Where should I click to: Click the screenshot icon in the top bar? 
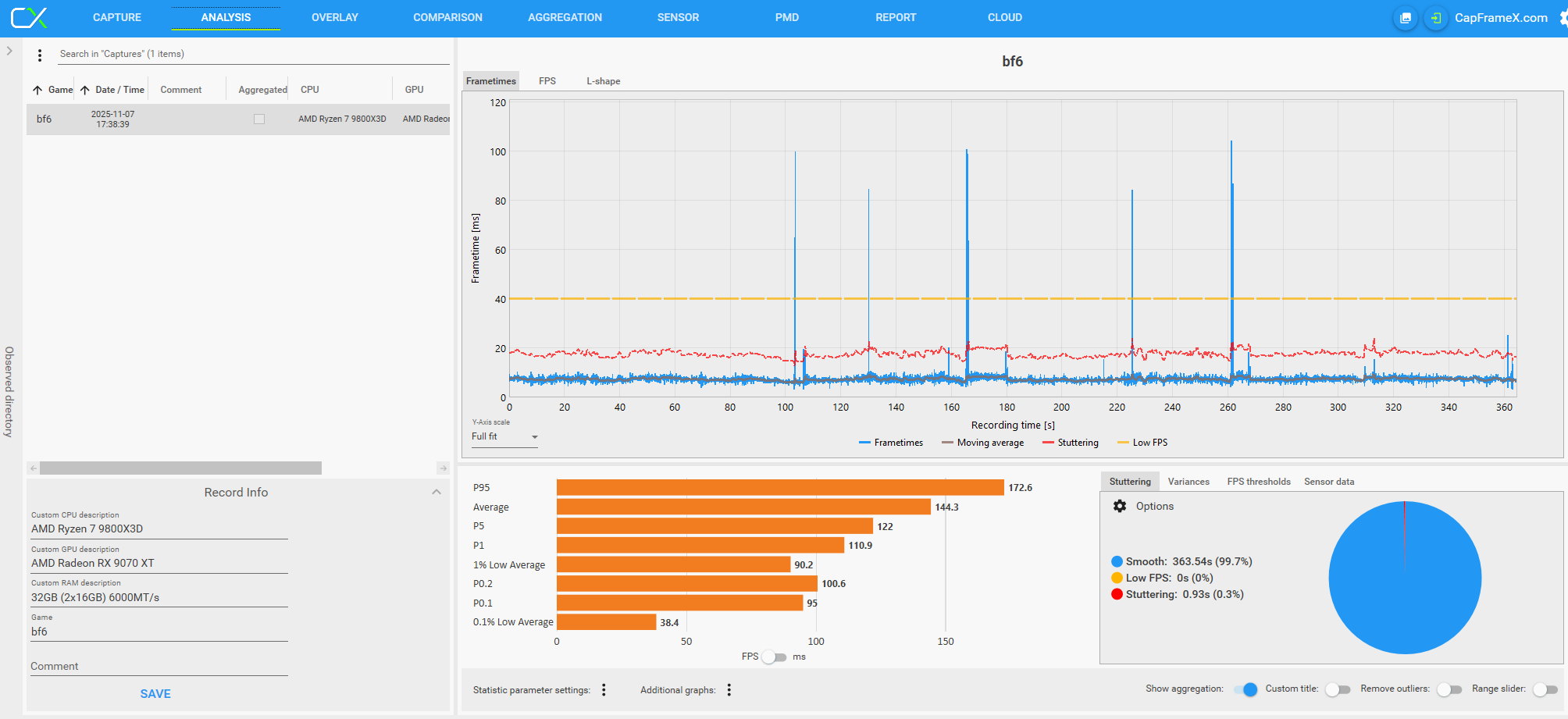click(x=1406, y=18)
